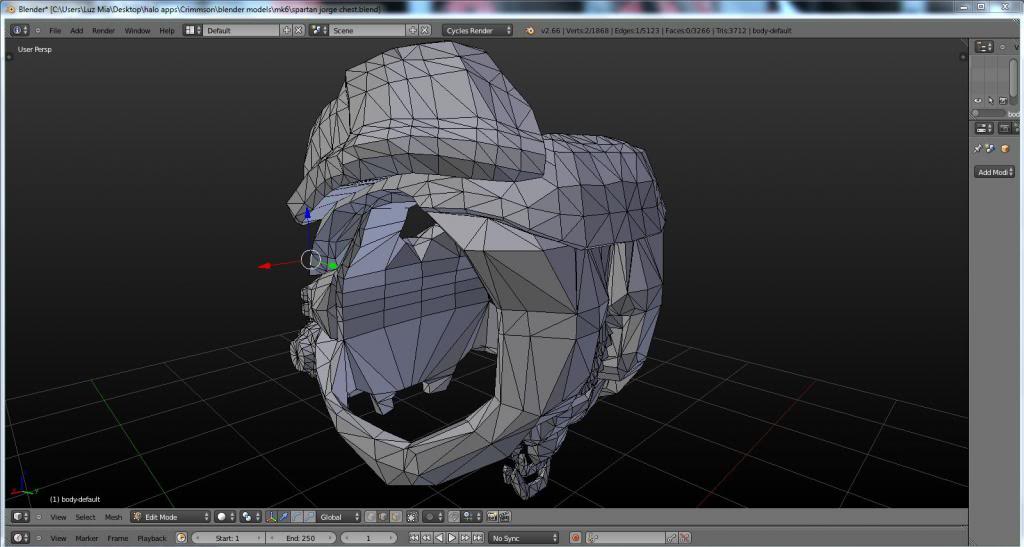The image size is (1024, 547).
Task: Toggle outliner selectable cursor icon
Action: (991, 101)
